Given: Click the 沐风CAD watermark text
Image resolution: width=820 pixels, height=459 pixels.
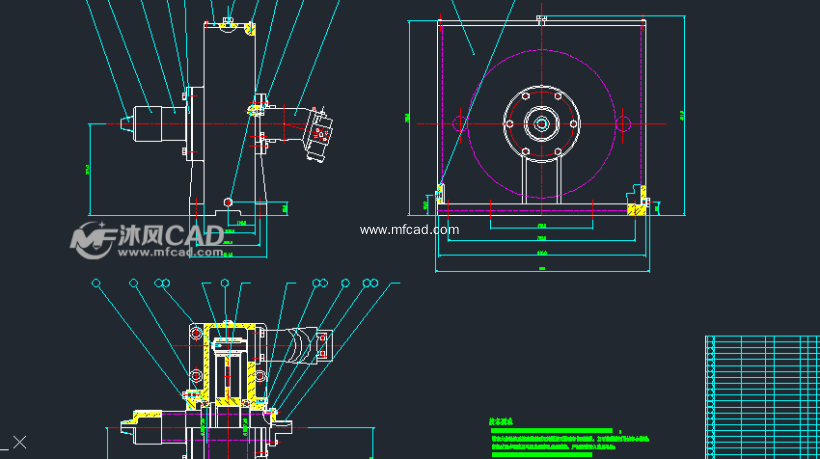Looking at the screenshot, I should (x=170, y=236).
